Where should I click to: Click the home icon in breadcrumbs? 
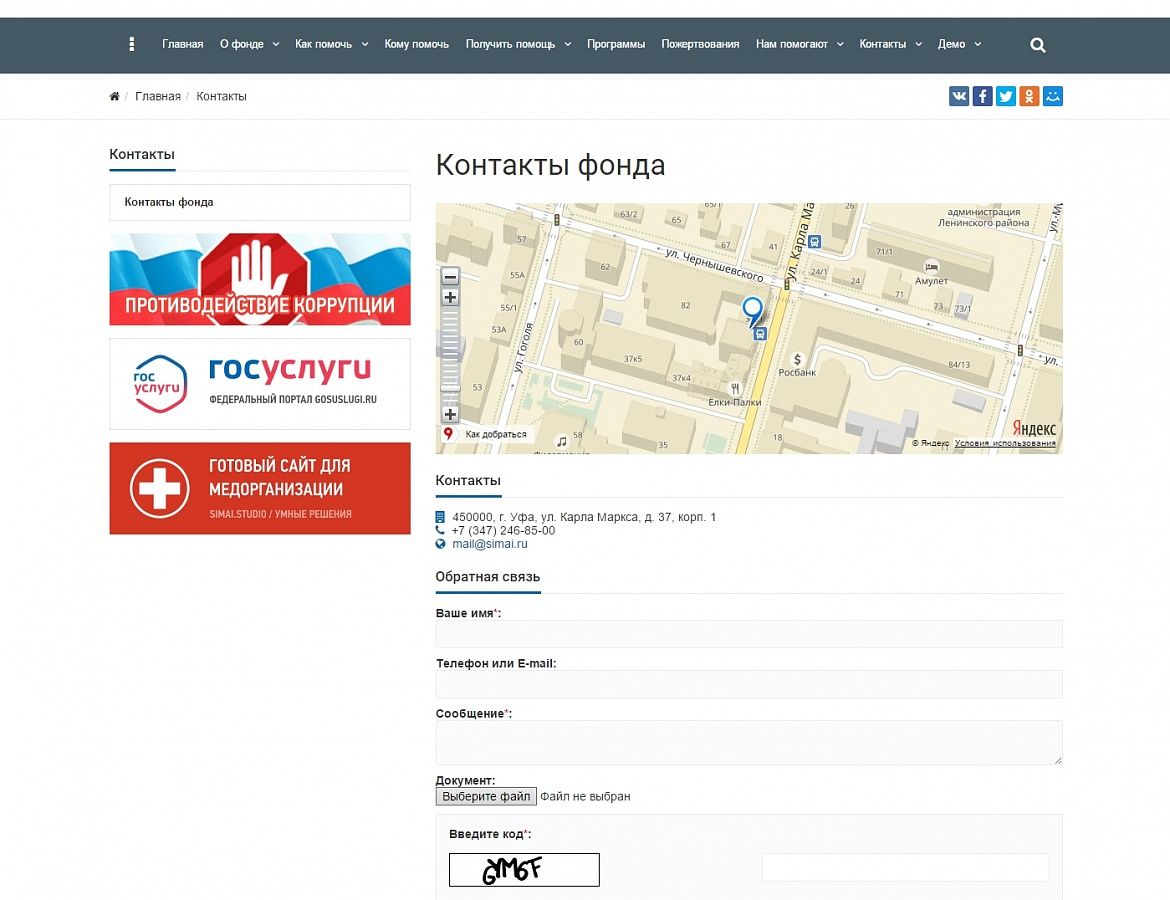click(114, 97)
